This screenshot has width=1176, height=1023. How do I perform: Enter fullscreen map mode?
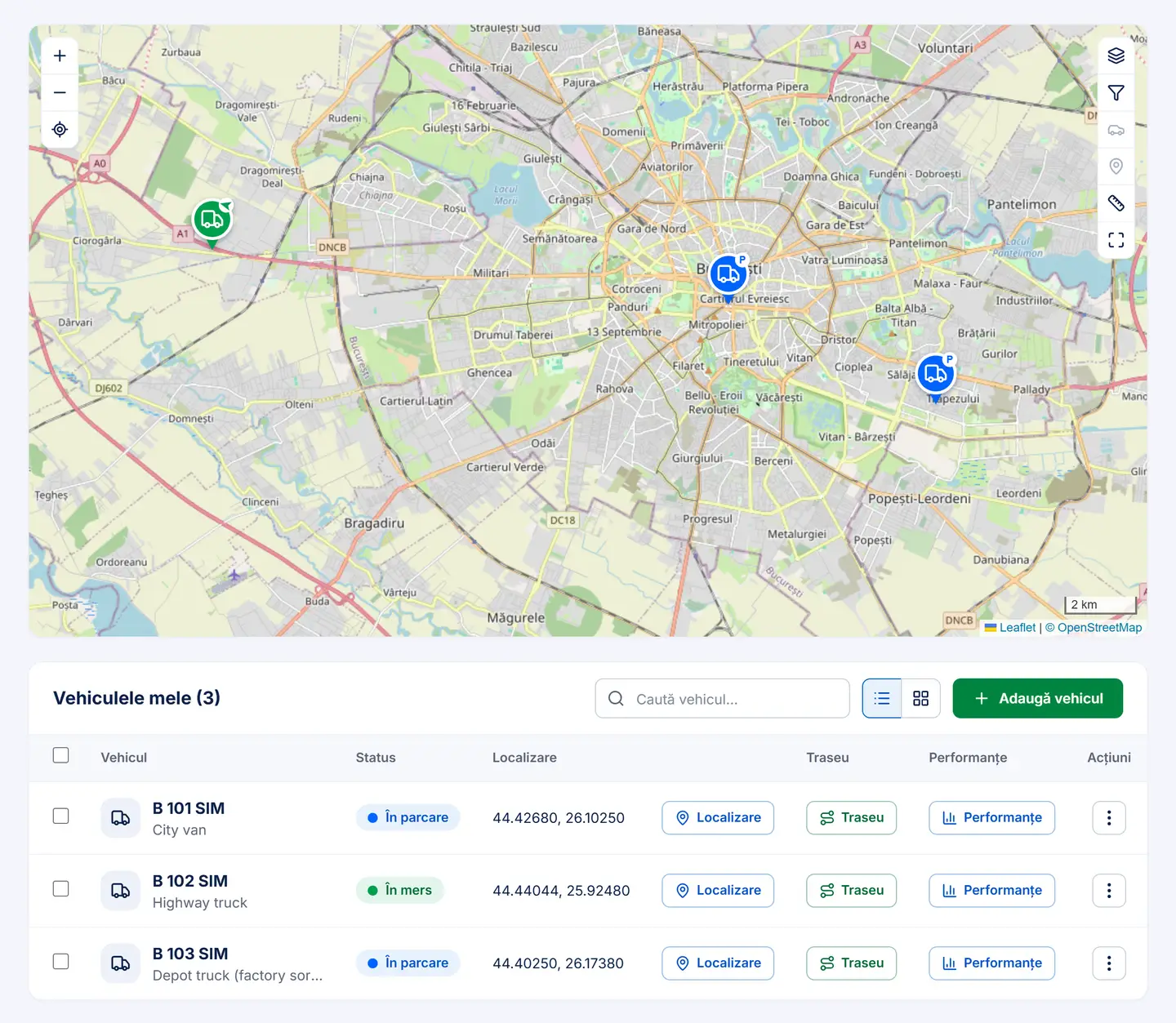tap(1116, 240)
